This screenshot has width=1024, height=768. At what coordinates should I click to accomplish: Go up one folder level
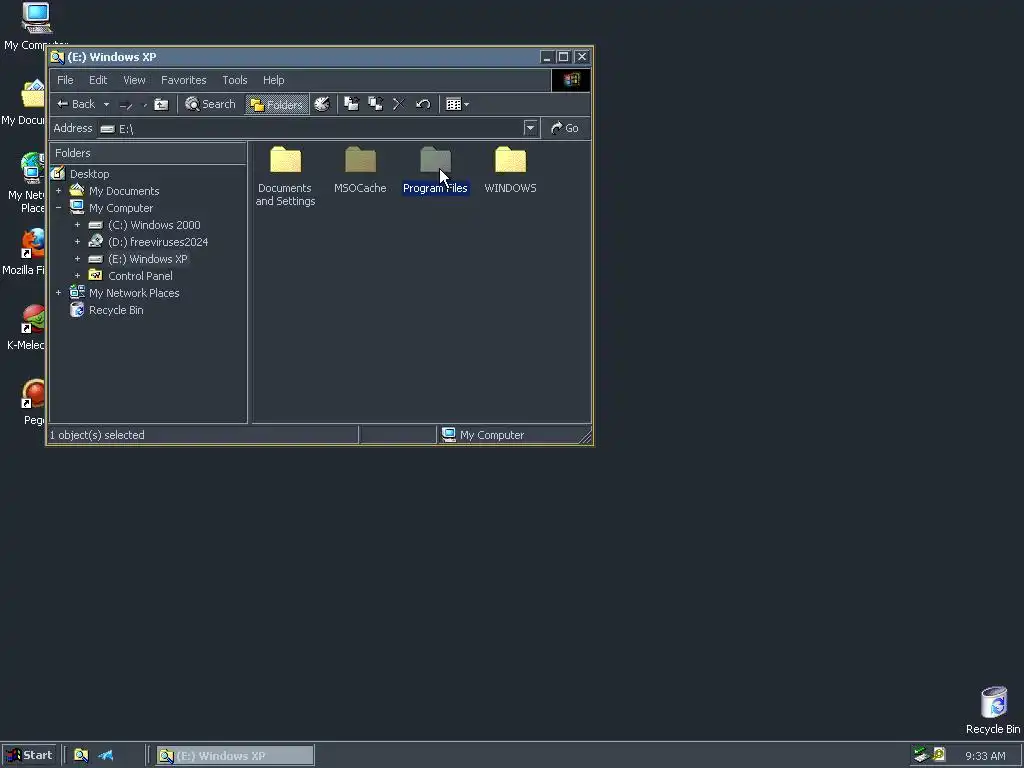(x=161, y=104)
